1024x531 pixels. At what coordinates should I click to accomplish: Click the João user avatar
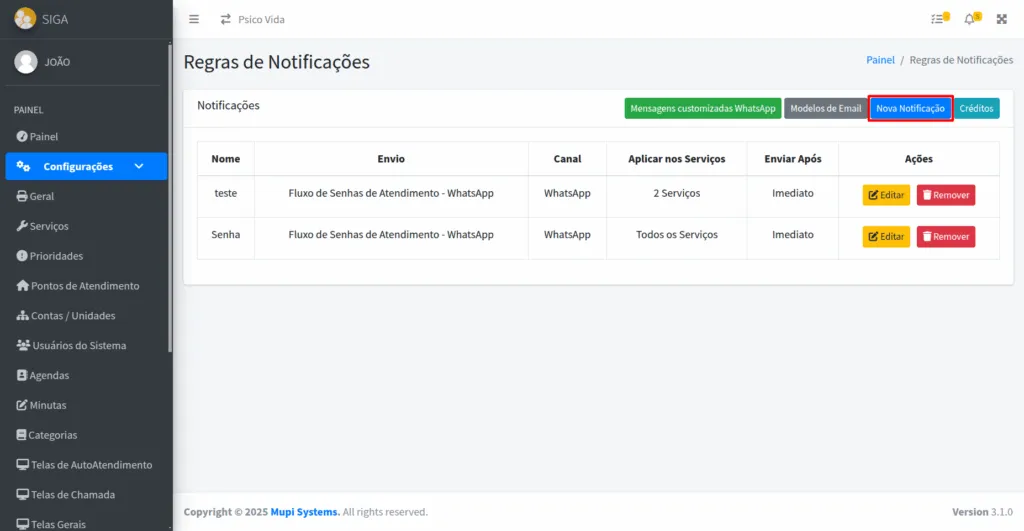click(26, 62)
